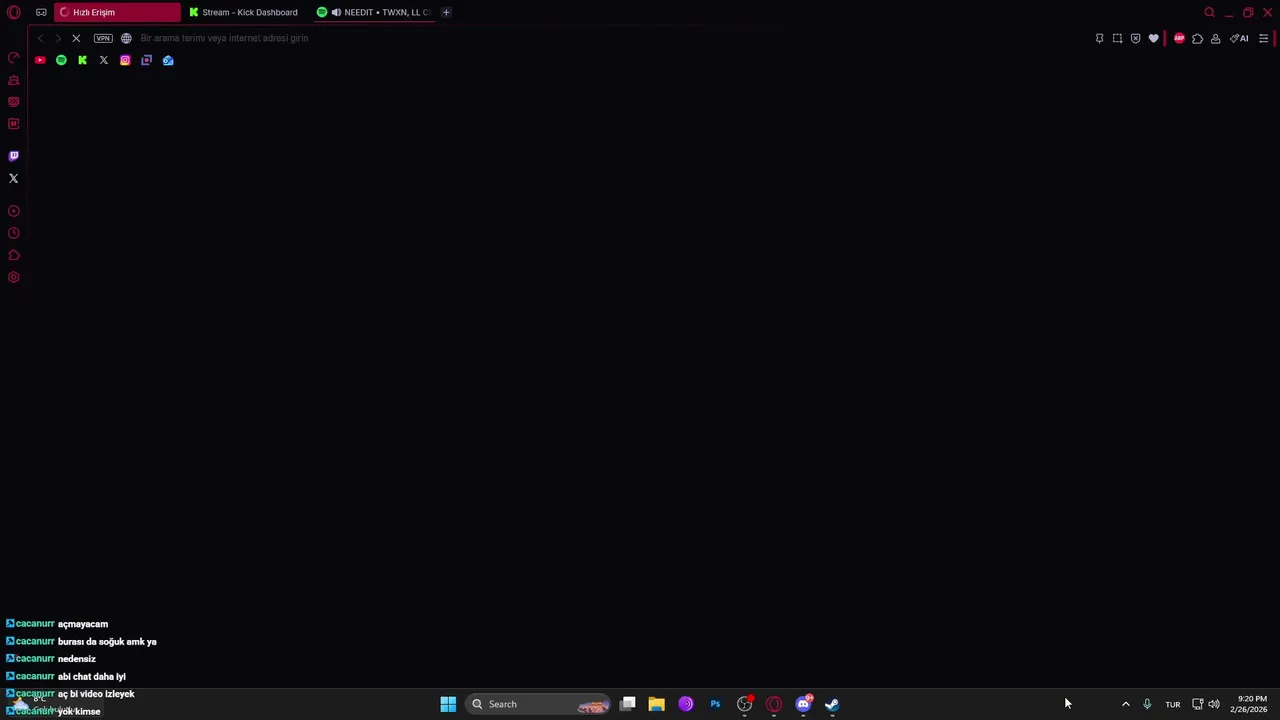This screenshot has width=1280, height=720.
Task: Open the purple screen-recorder bookmark
Action: point(146,60)
